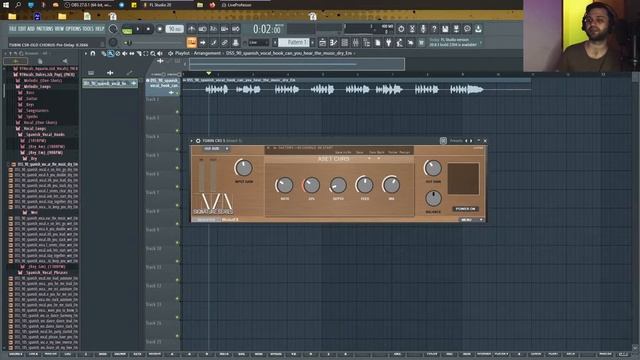Click the metronome icon in transport
The height and width of the screenshot is (360, 640).
[191, 29]
